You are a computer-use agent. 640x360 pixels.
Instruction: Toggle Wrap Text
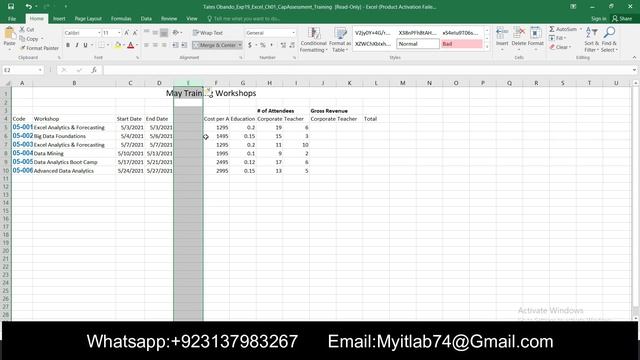click(x=208, y=33)
